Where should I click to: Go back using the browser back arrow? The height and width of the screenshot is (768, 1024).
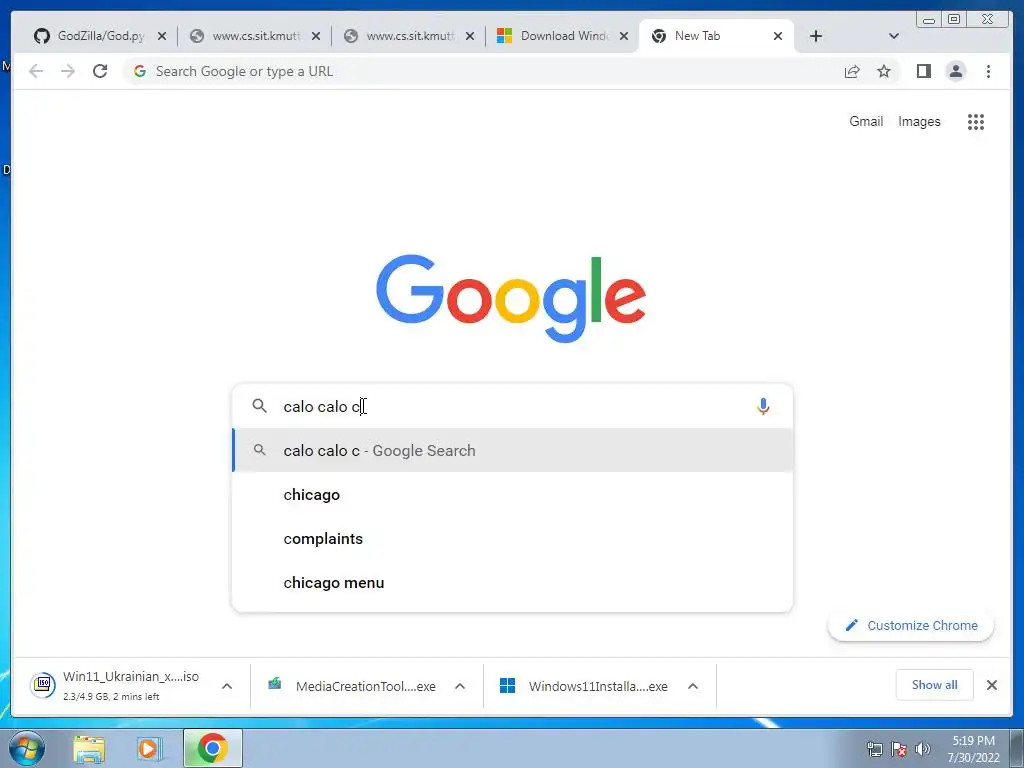point(36,71)
